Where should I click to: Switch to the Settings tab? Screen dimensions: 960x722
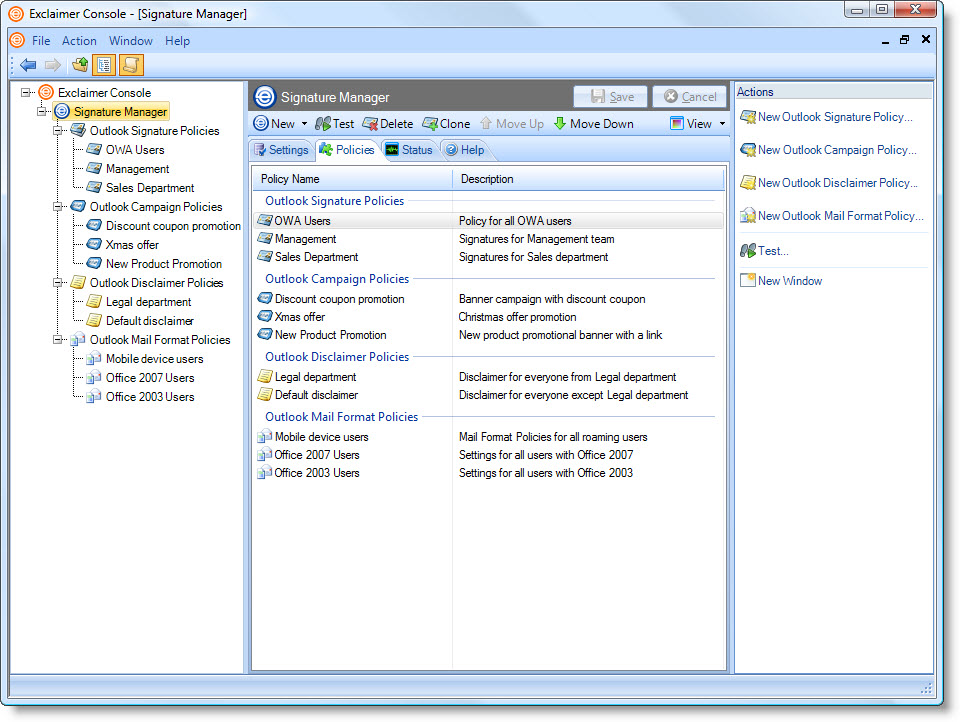click(x=282, y=150)
